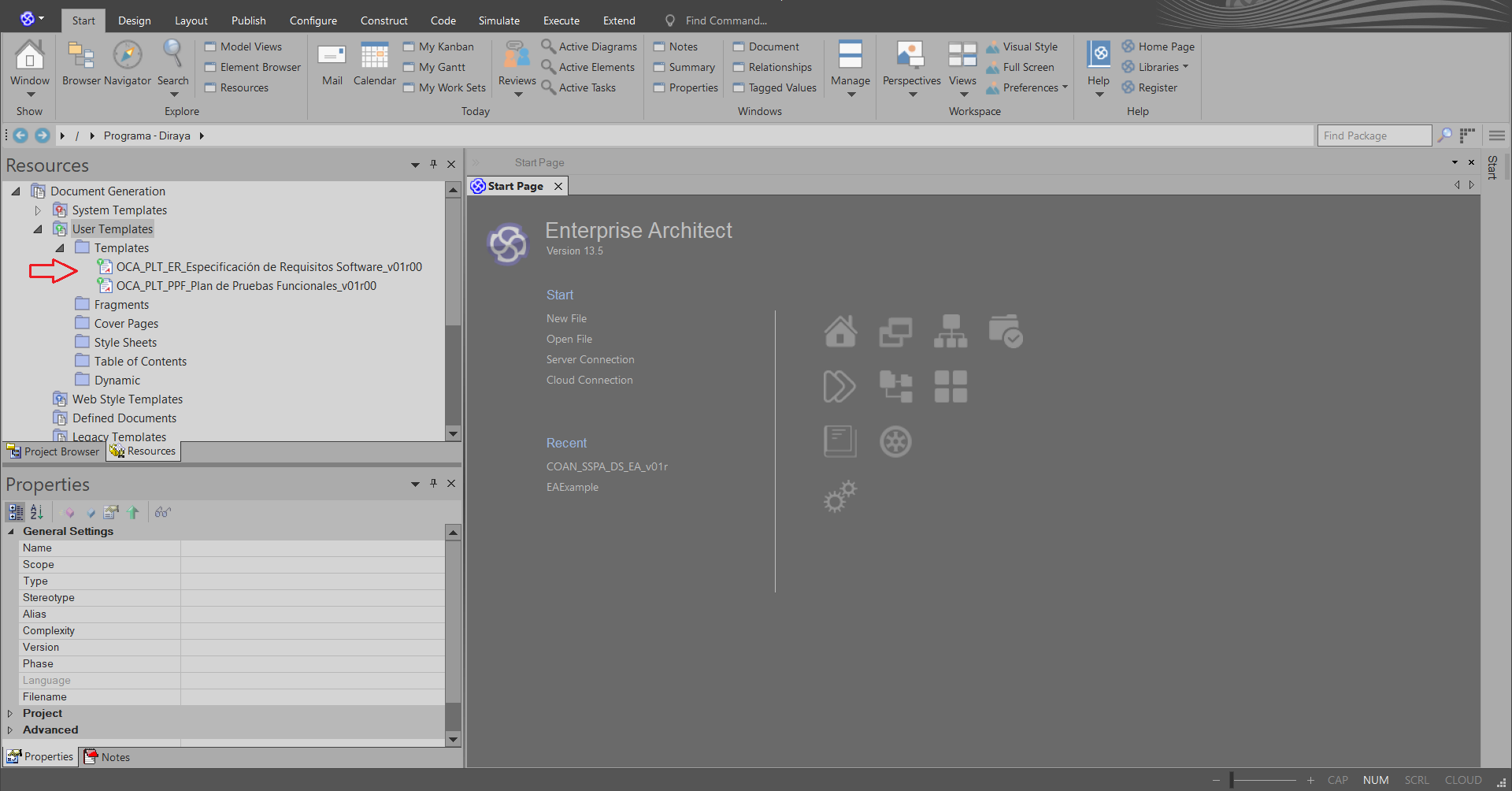Click the Home house icon on Start Page
Viewport: 1512px width, 791px height.
pos(840,331)
